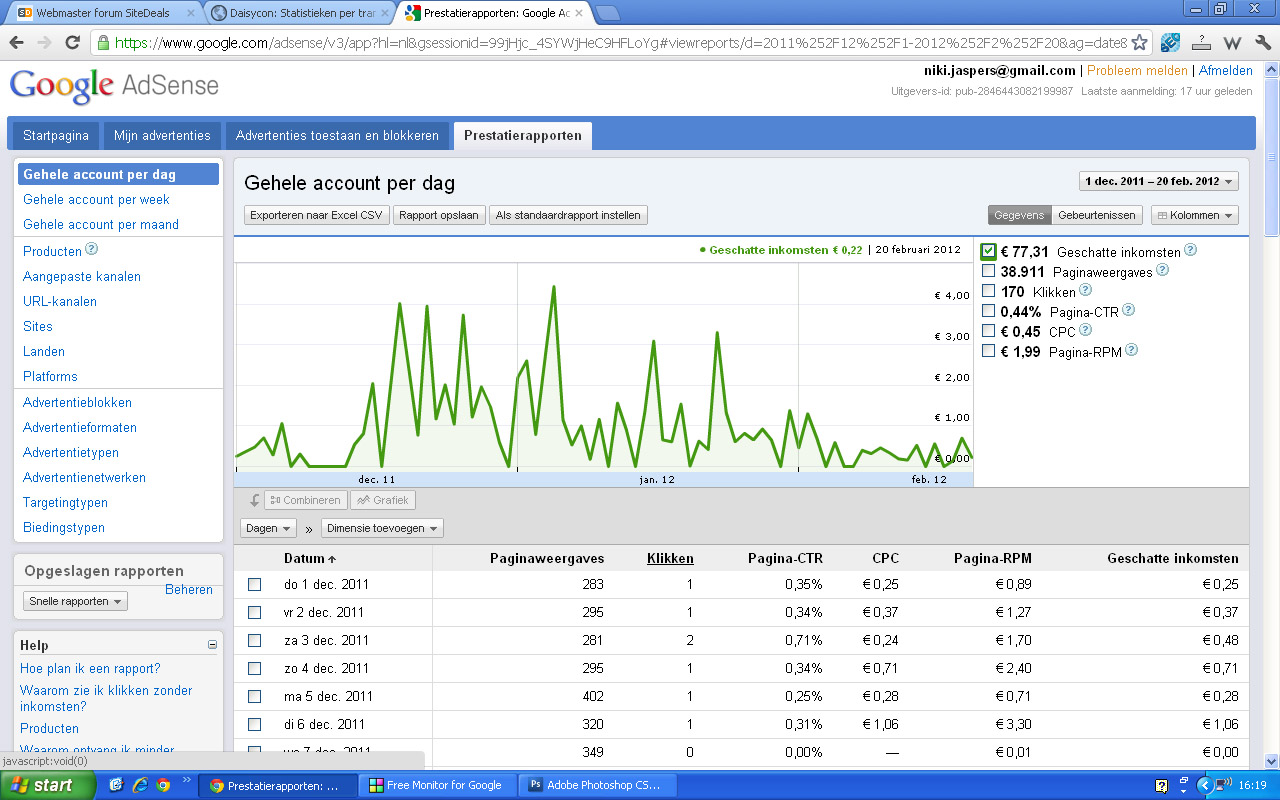This screenshot has width=1280, height=800.
Task: Click the Probleem melden link
Action: point(1137,71)
